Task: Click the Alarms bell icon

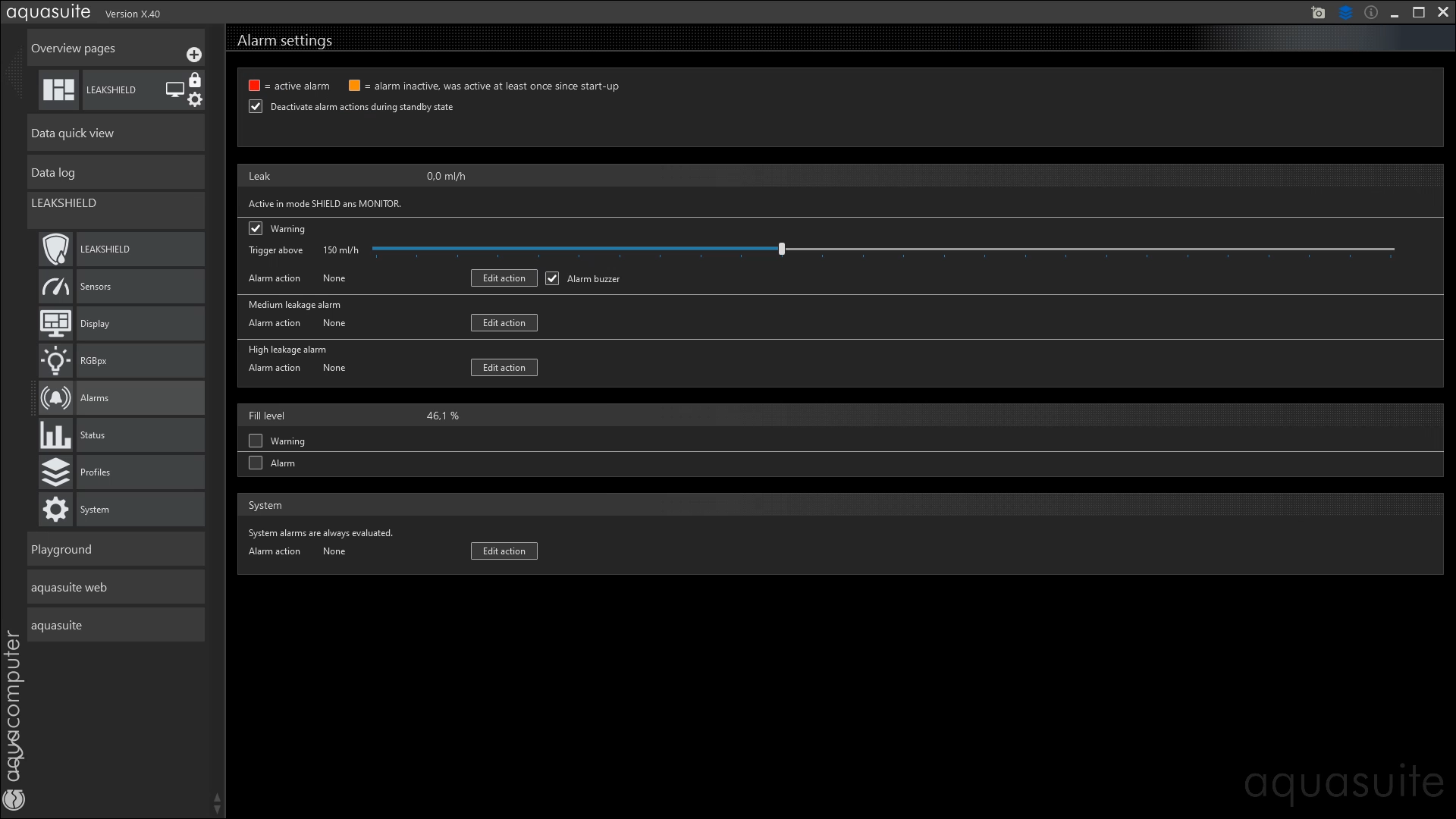Action: 56,397
